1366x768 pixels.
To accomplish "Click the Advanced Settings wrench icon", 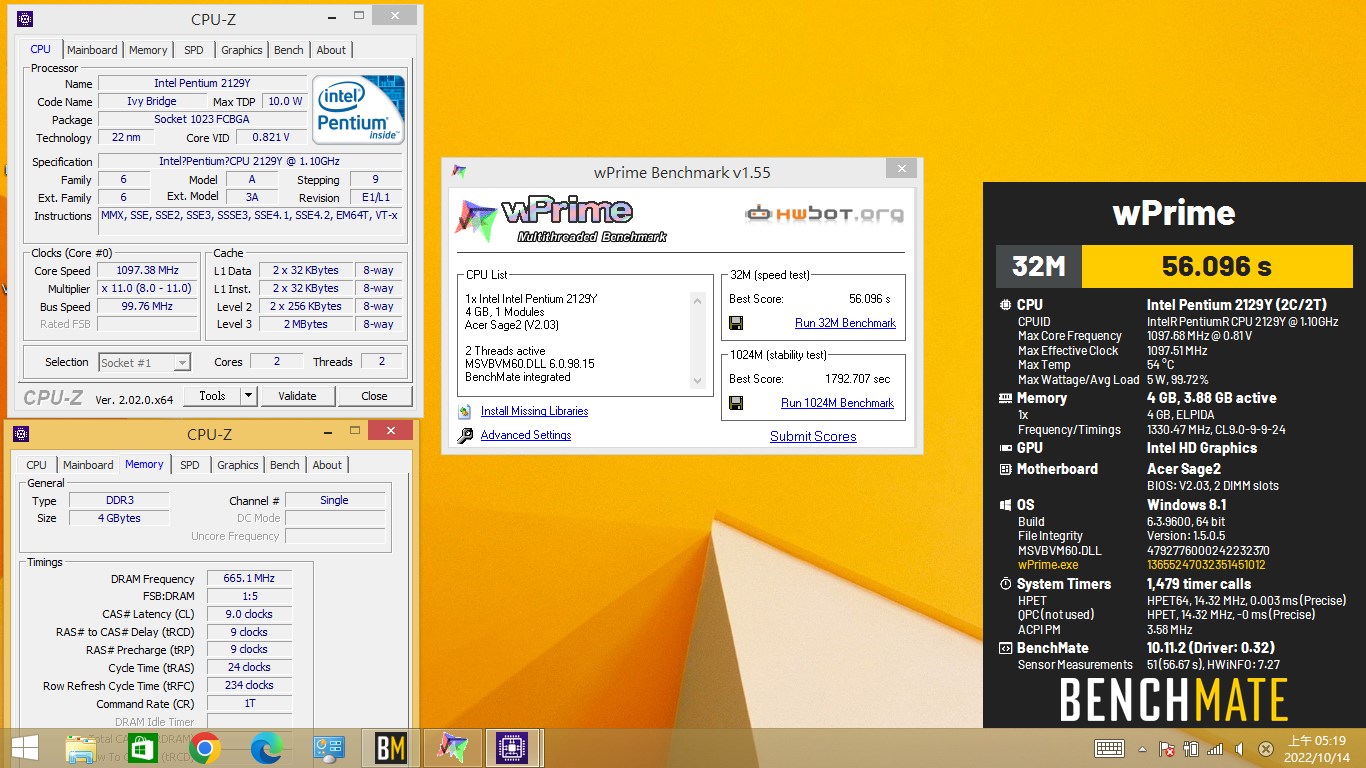I will [x=465, y=435].
